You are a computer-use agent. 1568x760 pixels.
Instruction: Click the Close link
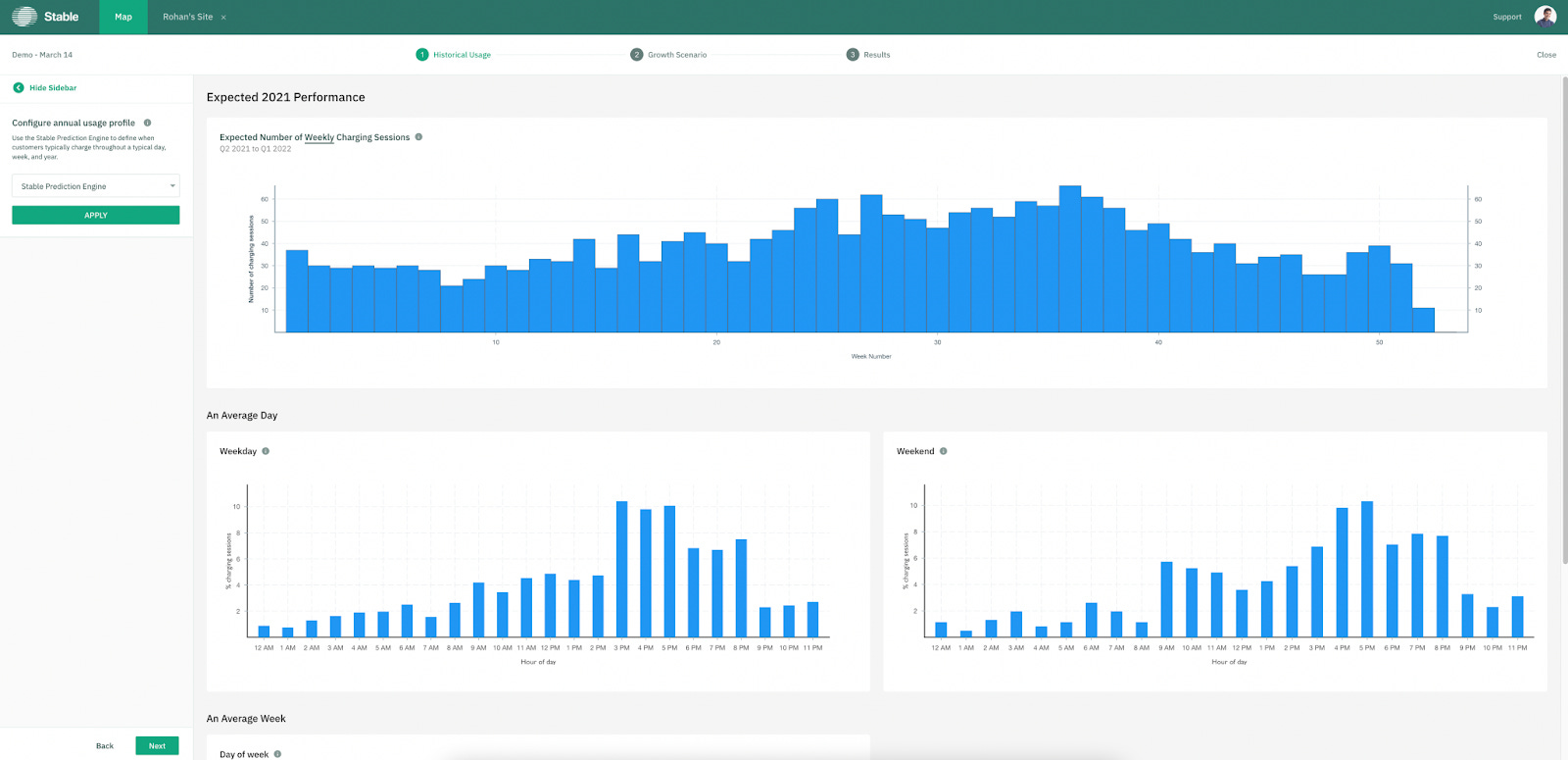tap(1546, 55)
